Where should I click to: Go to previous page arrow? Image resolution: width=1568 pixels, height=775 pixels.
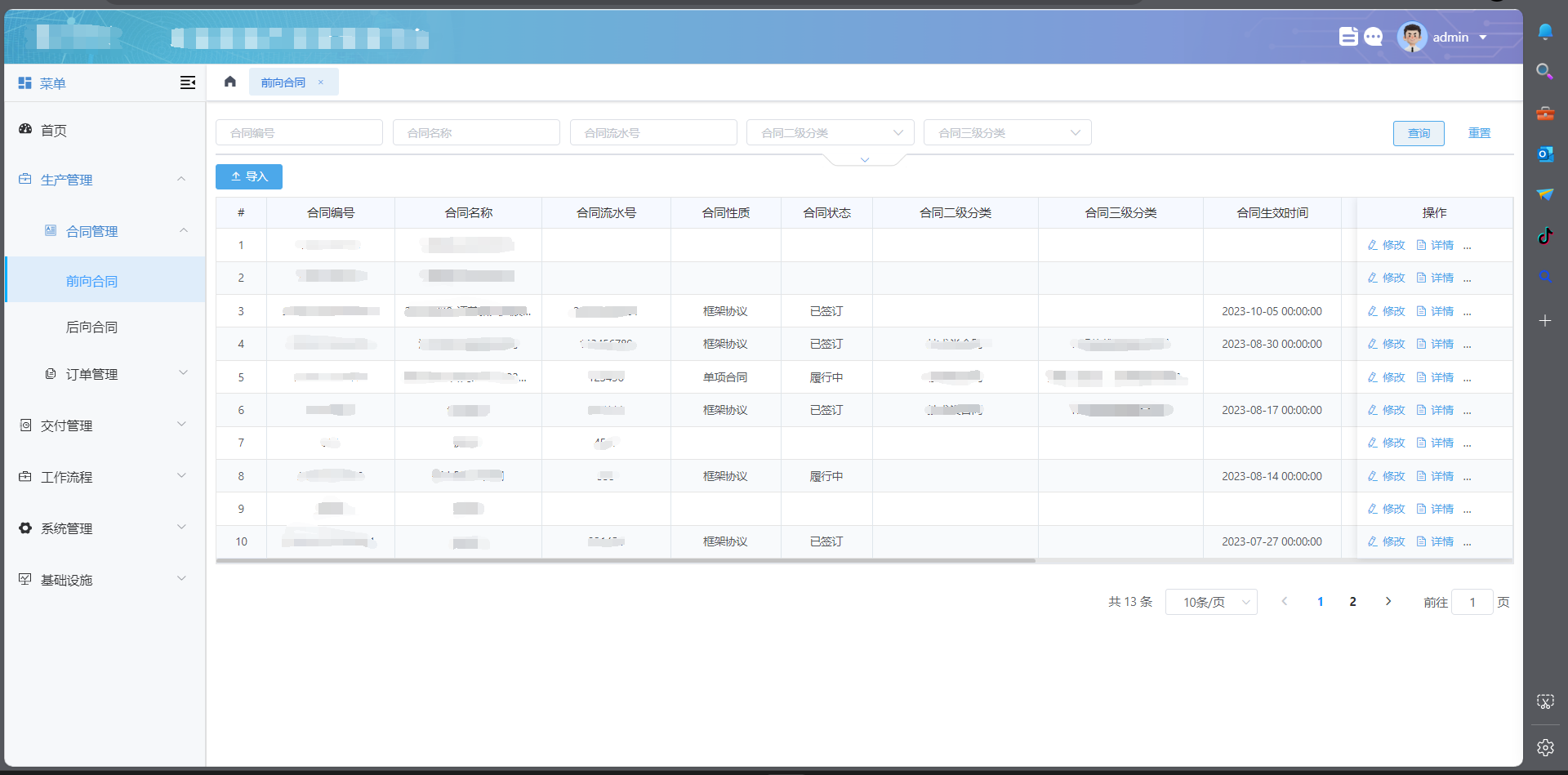tap(1285, 601)
